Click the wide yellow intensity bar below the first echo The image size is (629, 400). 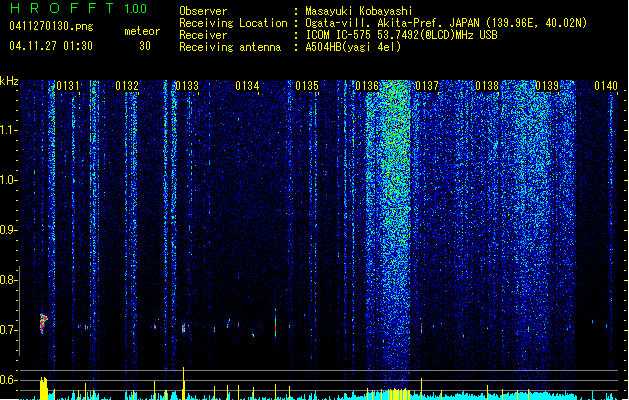pos(43,388)
